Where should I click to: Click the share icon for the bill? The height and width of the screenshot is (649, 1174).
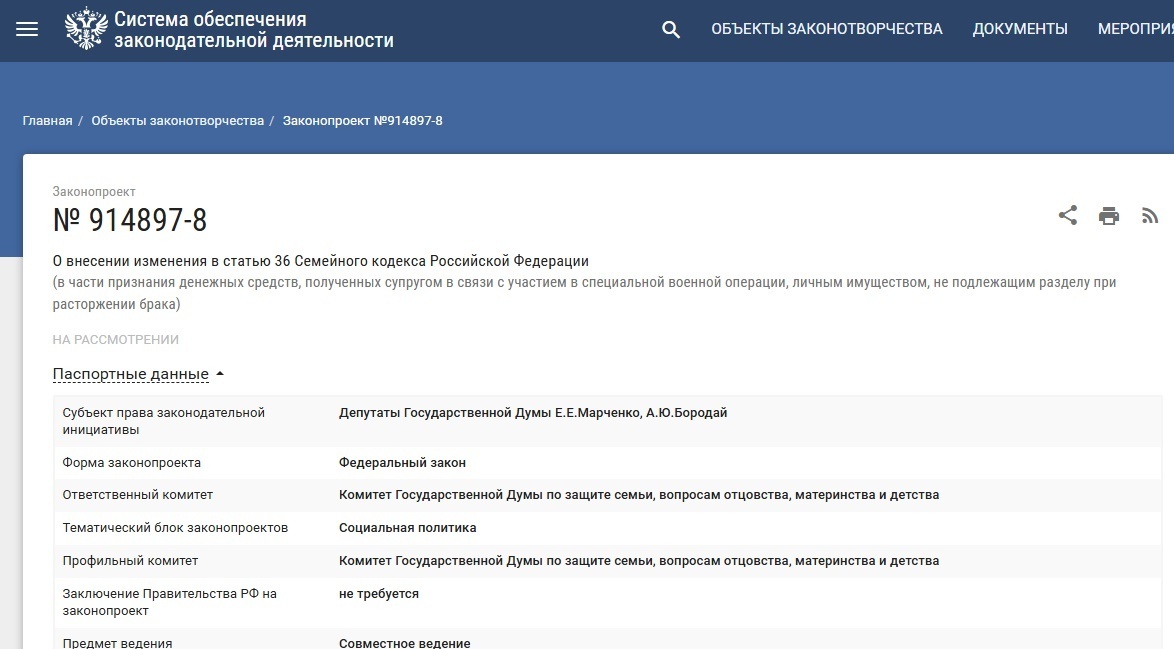coord(1067,214)
